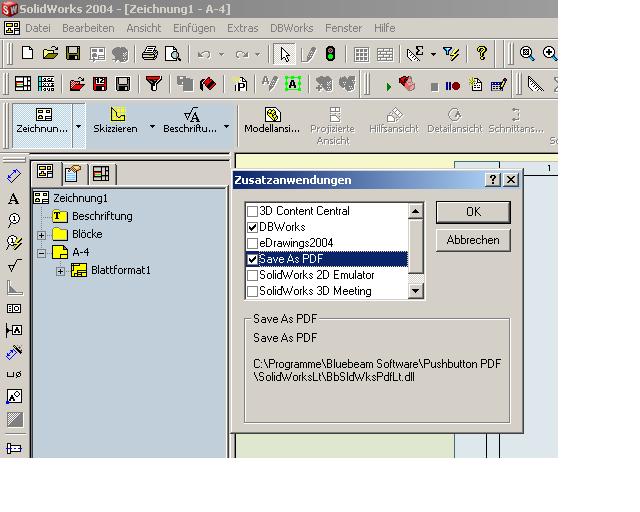Click the Rebuild traffic light icon
Screen dimensions: 640x512
click(330, 53)
